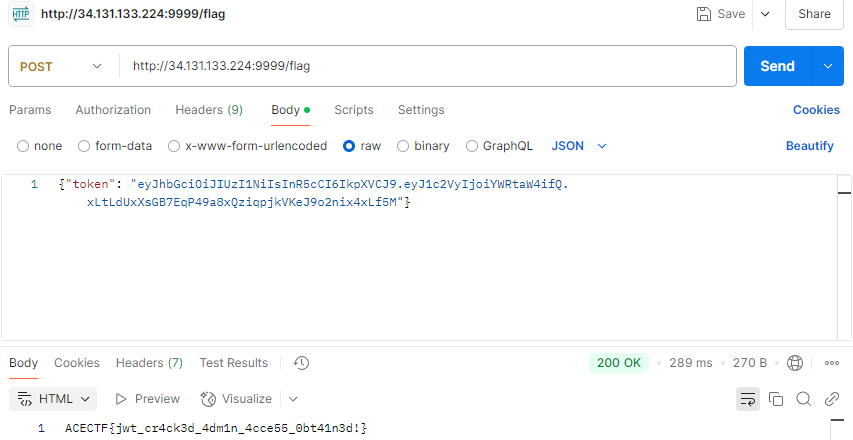
Task: Select the request Body tab
Action: (x=290, y=110)
